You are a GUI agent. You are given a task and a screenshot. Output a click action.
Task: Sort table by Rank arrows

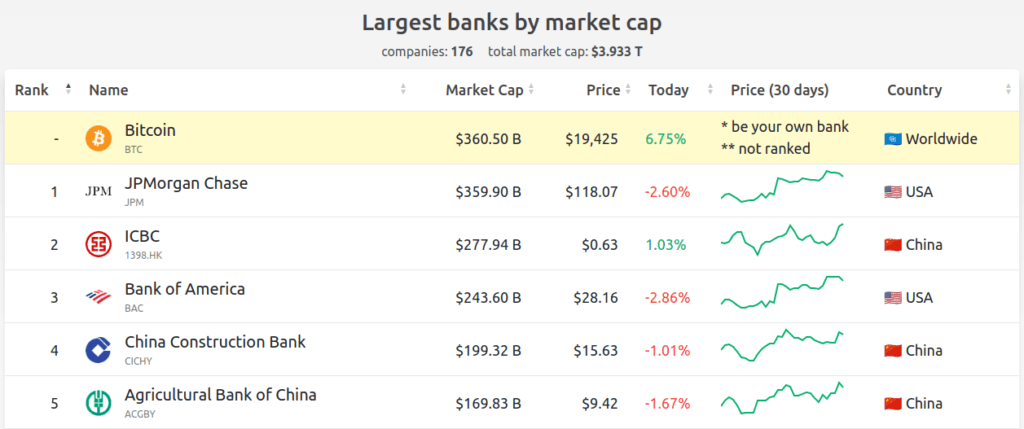69,89
